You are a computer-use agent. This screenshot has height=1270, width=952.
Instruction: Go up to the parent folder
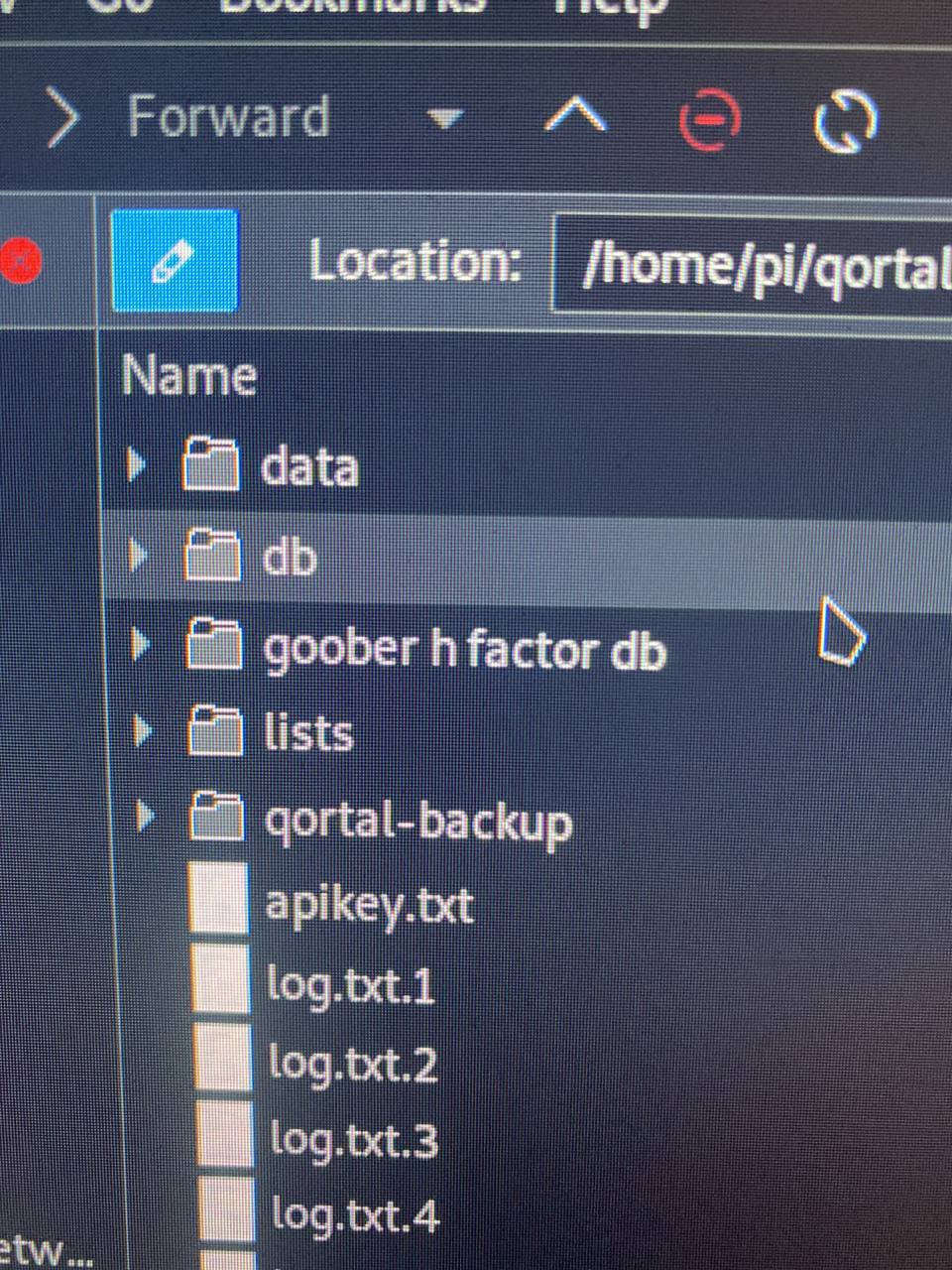576,117
